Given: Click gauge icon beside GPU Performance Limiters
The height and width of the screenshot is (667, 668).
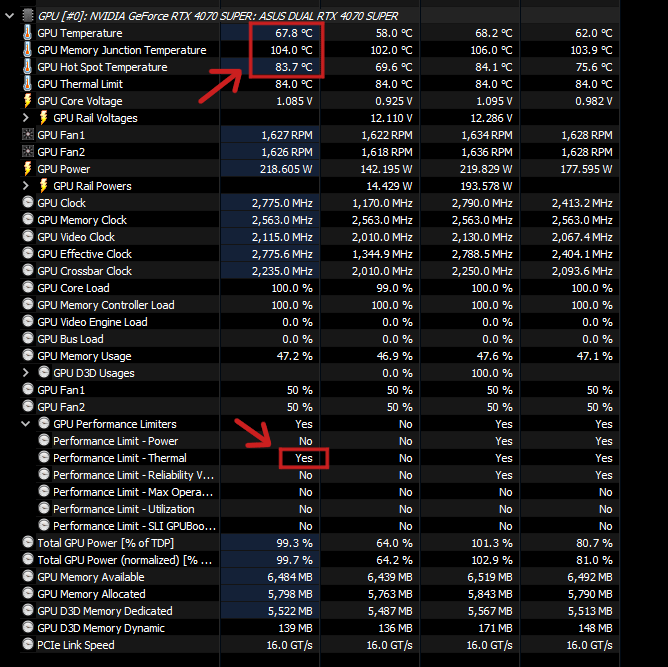Looking at the screenshot, I should pyautogui.click(x=44, y=423).
